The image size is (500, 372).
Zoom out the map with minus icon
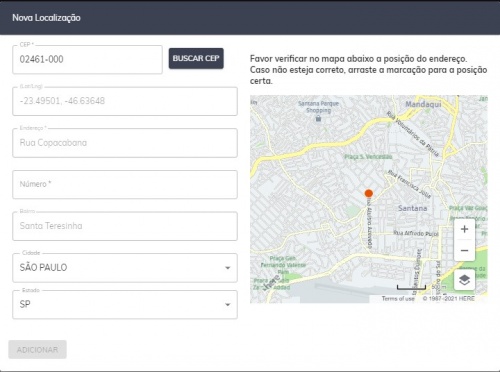pos(464,250)
